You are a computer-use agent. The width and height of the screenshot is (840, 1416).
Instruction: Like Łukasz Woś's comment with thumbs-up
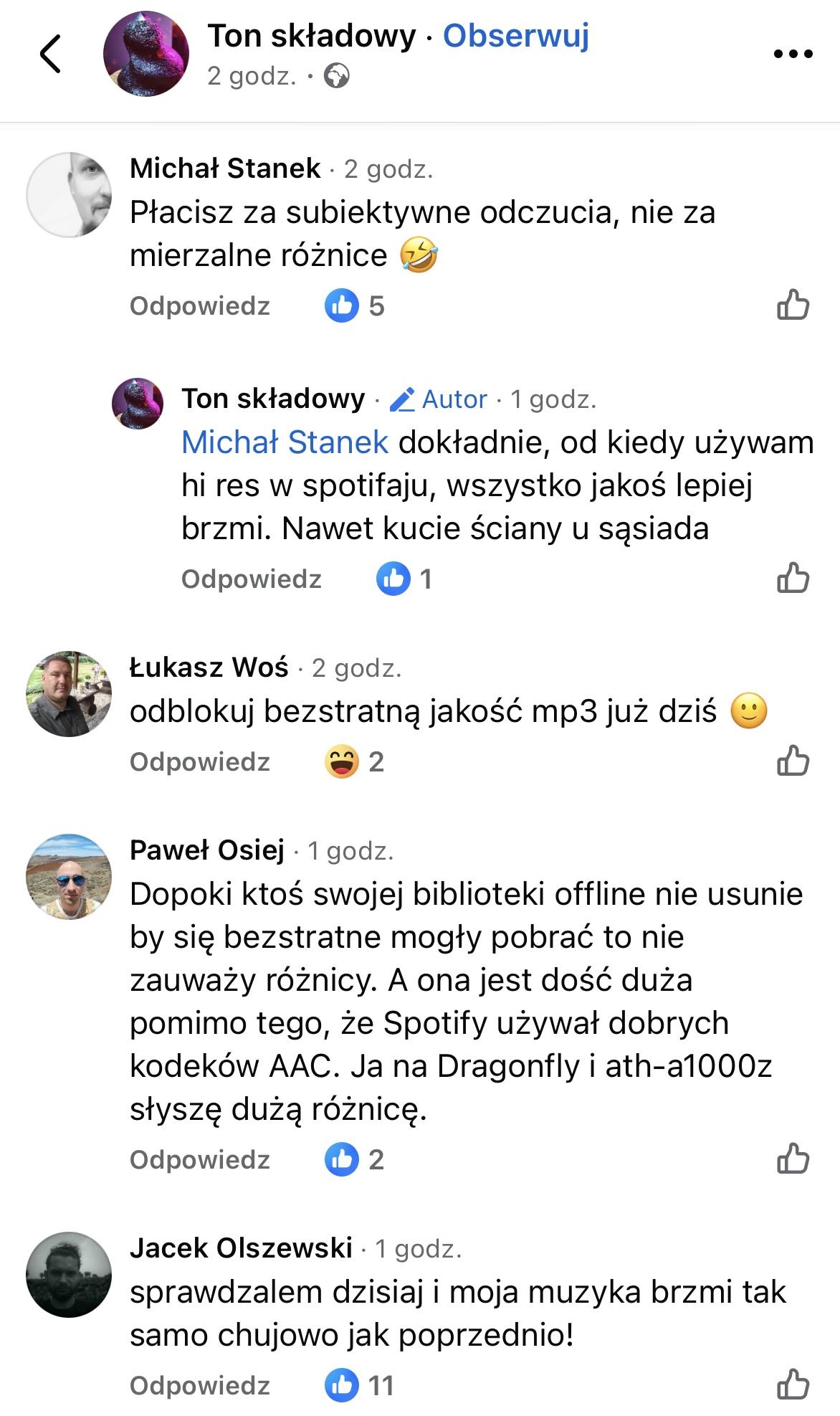793,761
